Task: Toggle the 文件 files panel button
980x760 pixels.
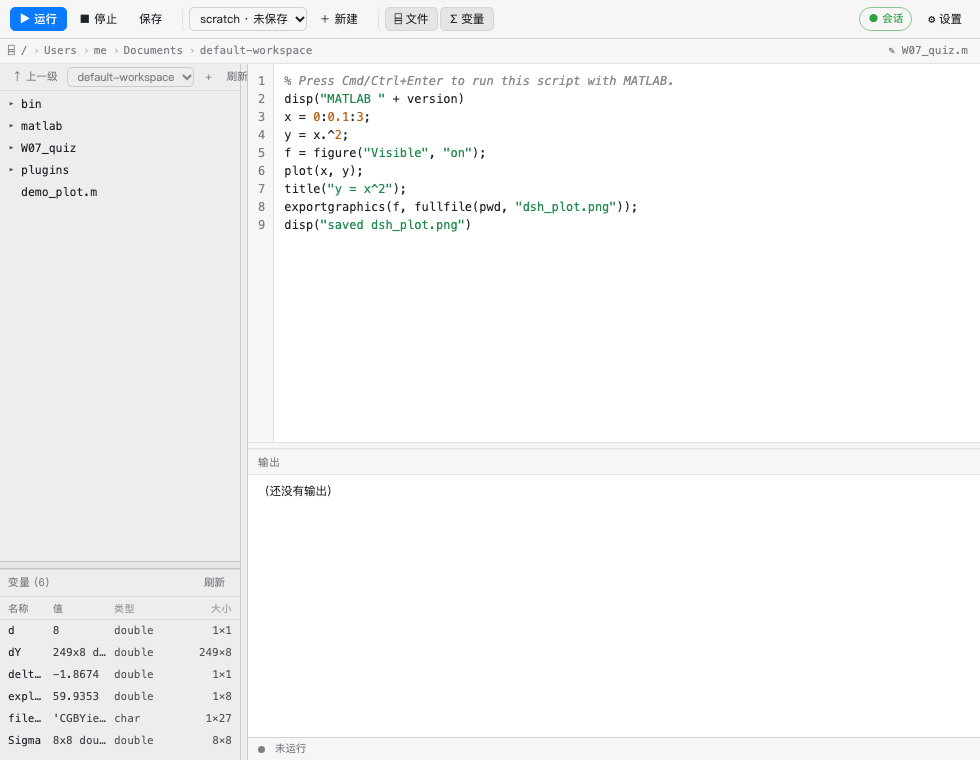Action: (x=411, y=19)
